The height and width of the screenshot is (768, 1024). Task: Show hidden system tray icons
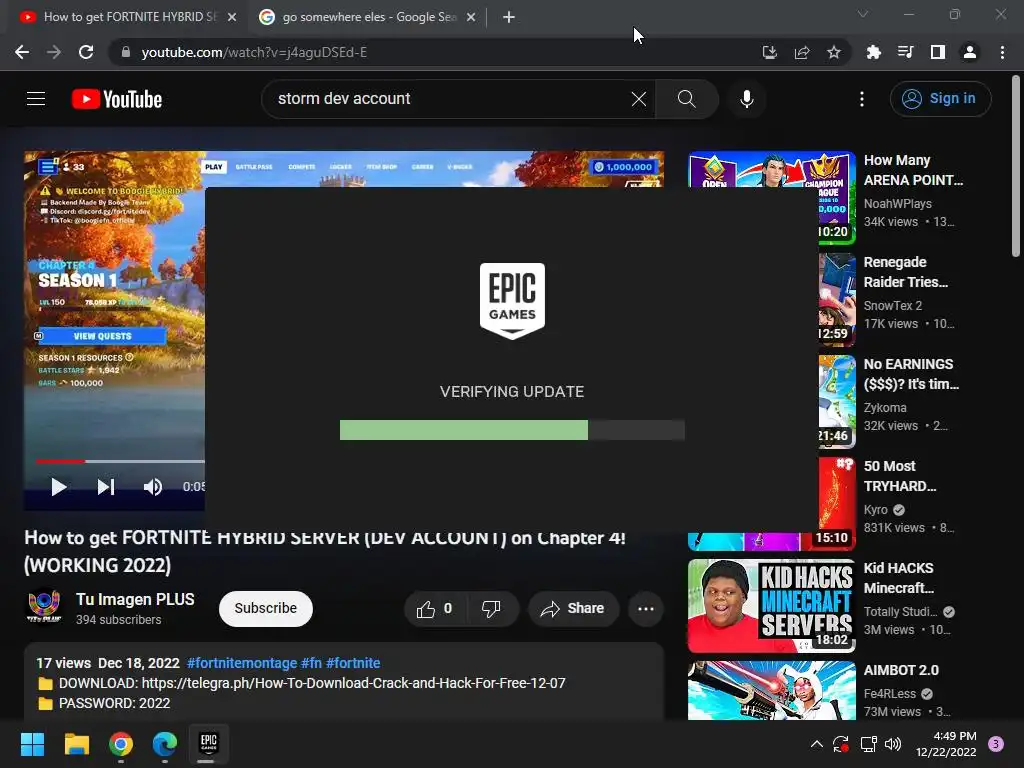click(x=816, y=744)
